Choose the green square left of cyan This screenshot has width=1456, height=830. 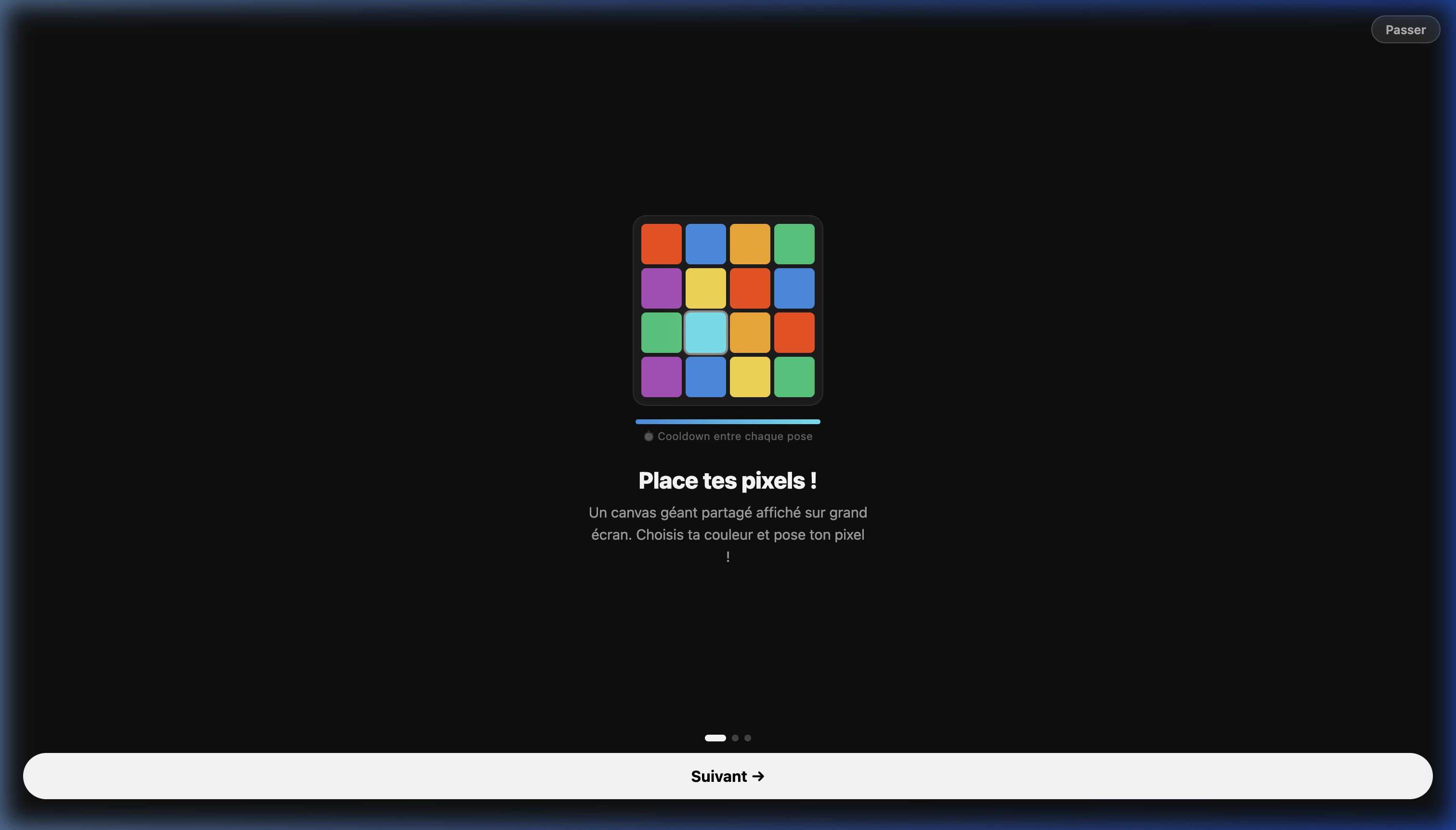661,332
